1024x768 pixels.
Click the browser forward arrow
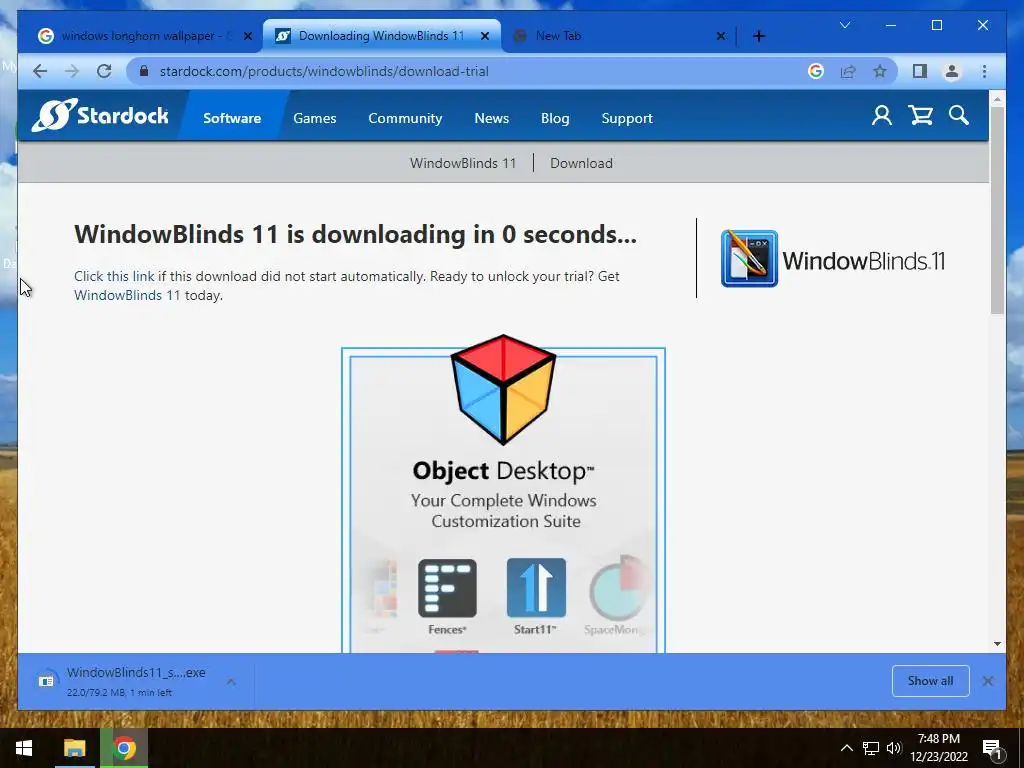pos(72,71)
